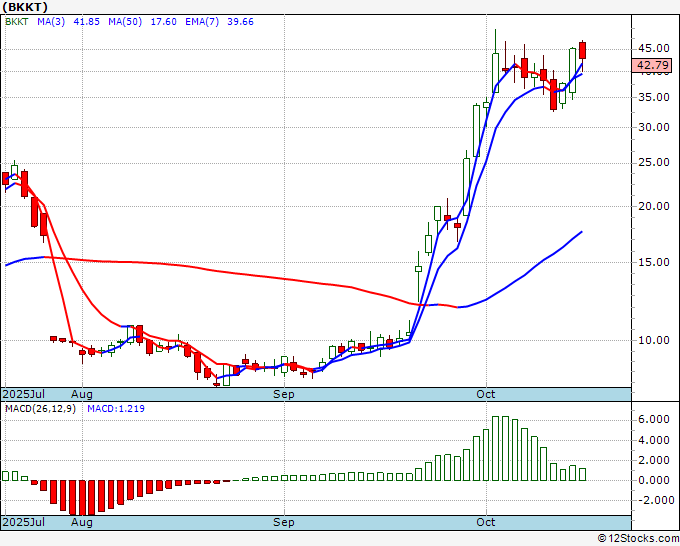Click Oct on the MACD panel axis
The image size is (680, 546).
[486, 522]
